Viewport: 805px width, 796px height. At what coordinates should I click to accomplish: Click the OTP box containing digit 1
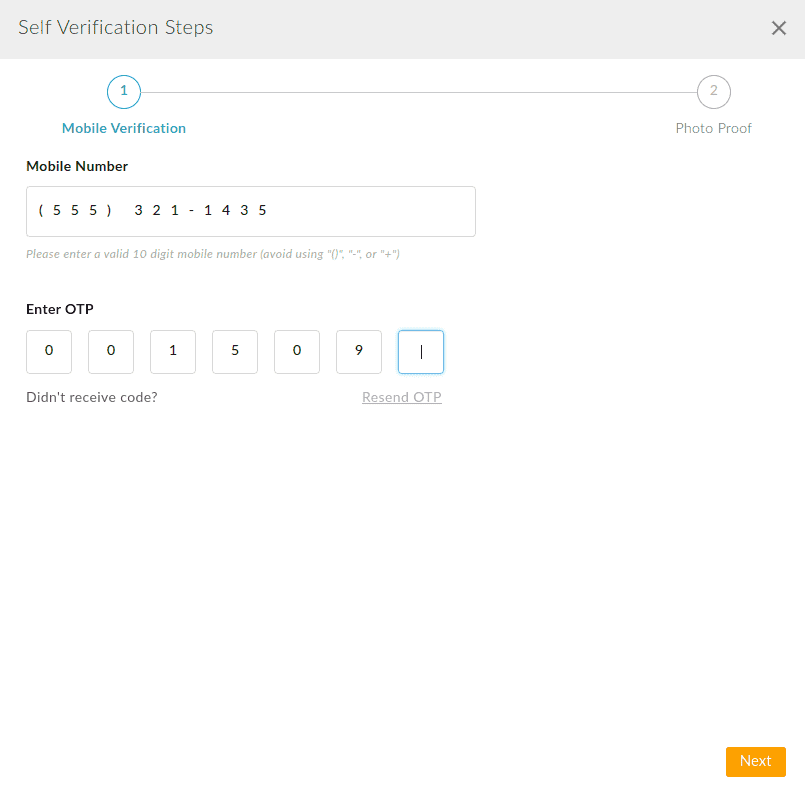tap(172, 351)
